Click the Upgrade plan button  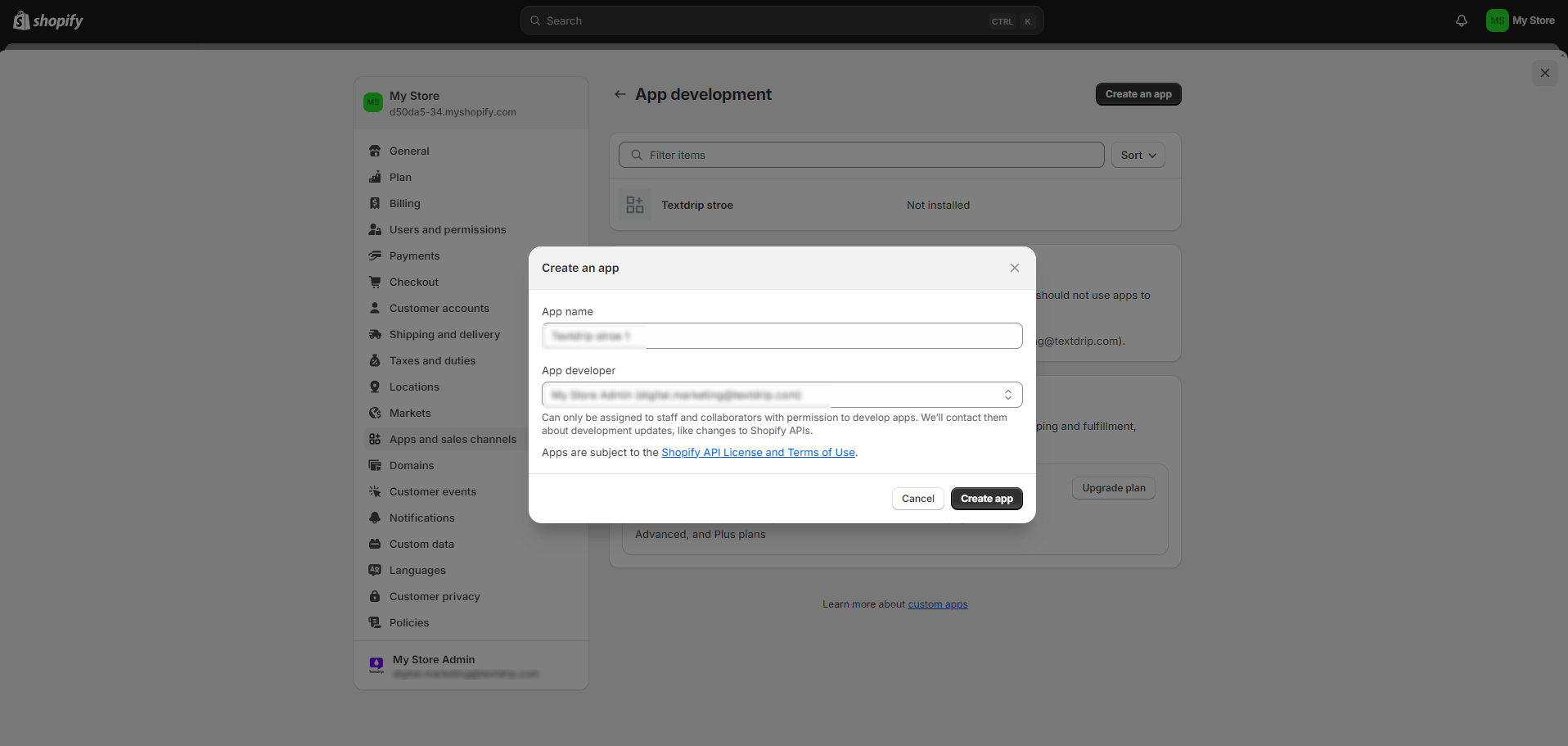pos(1113,488)
